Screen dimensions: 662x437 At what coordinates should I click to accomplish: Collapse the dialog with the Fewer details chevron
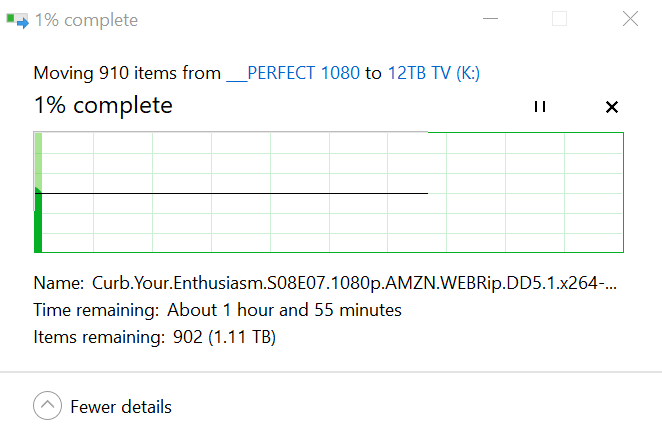coord(47,406)
